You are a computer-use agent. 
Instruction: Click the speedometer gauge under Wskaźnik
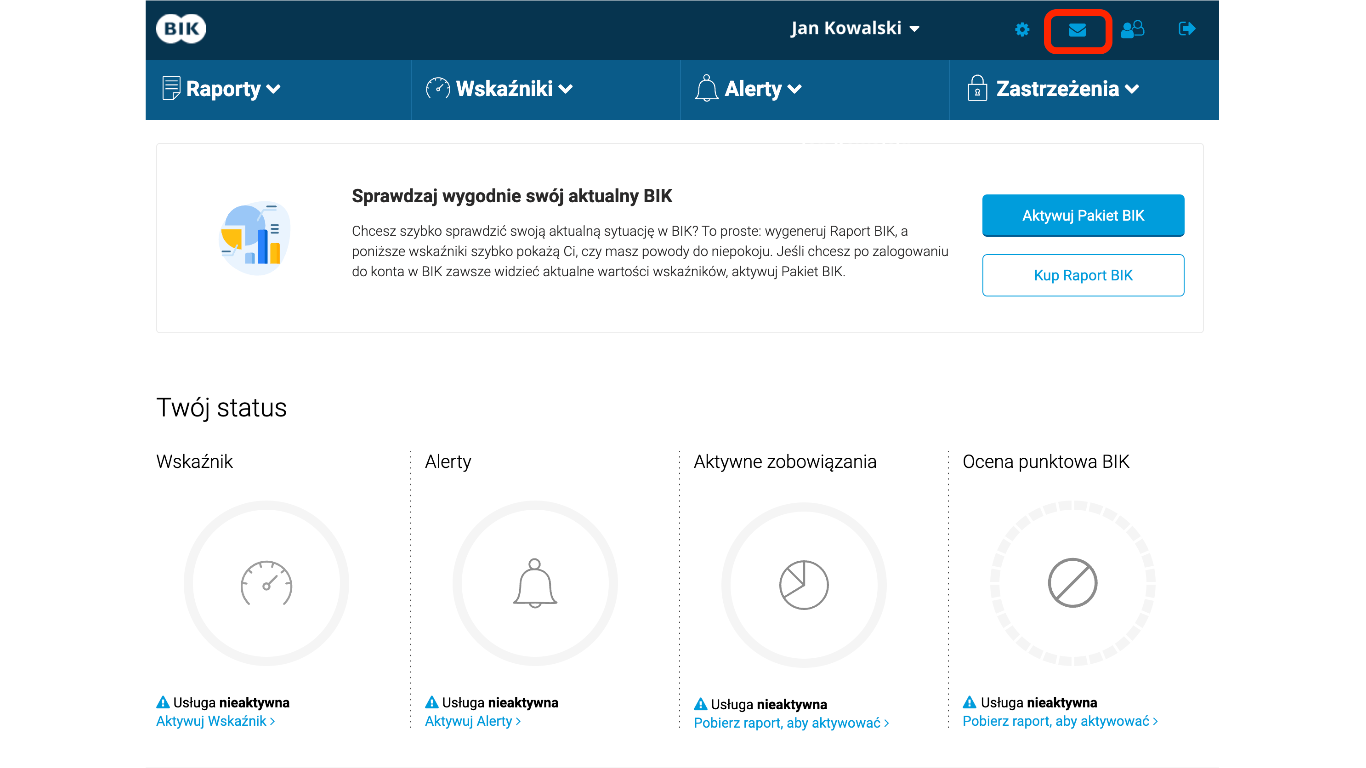(266, 584)
